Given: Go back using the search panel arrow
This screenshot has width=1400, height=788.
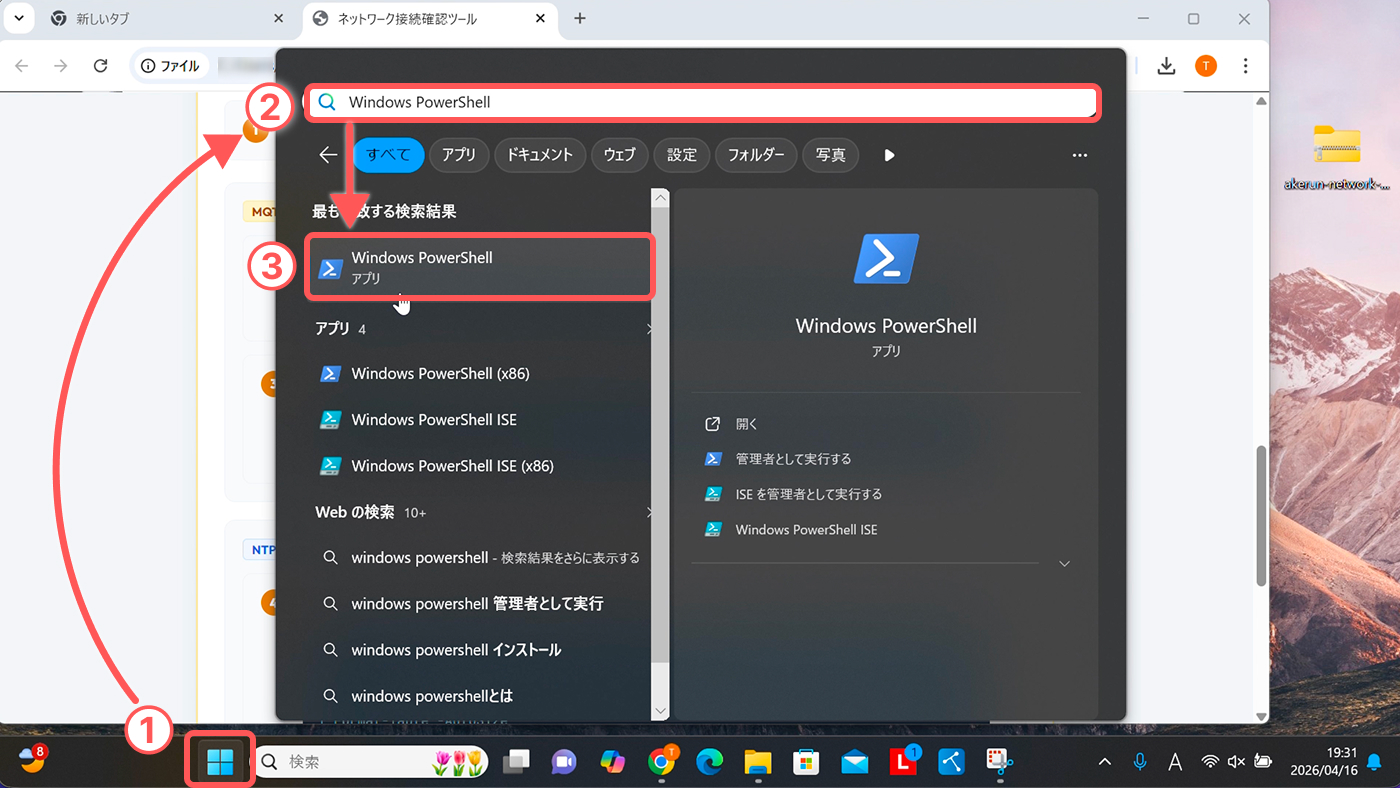Looking at the screenshot, I should [x=328, y=155].
